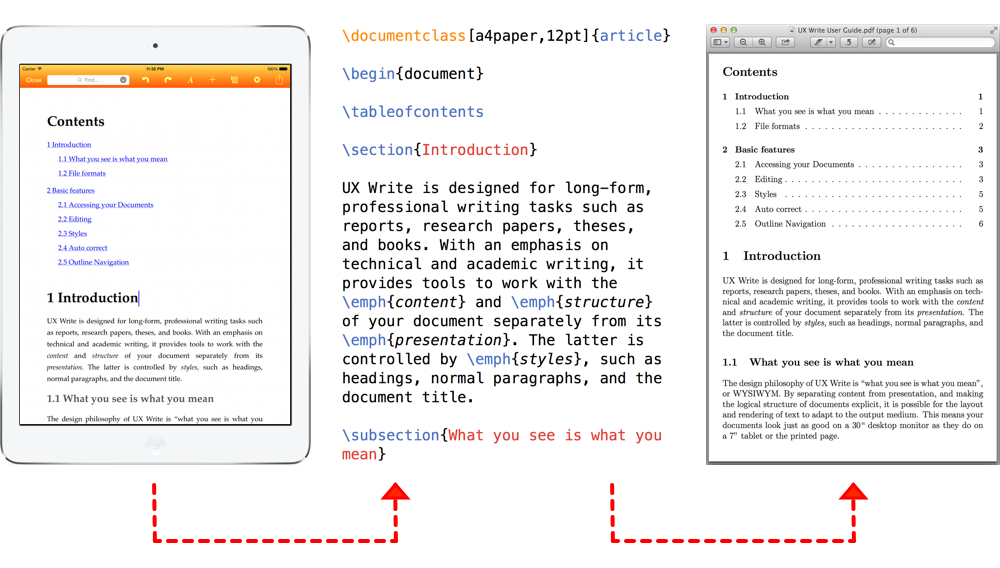
Task: Open the Find options dropdown arrow
Action: (x=123, y=80)
